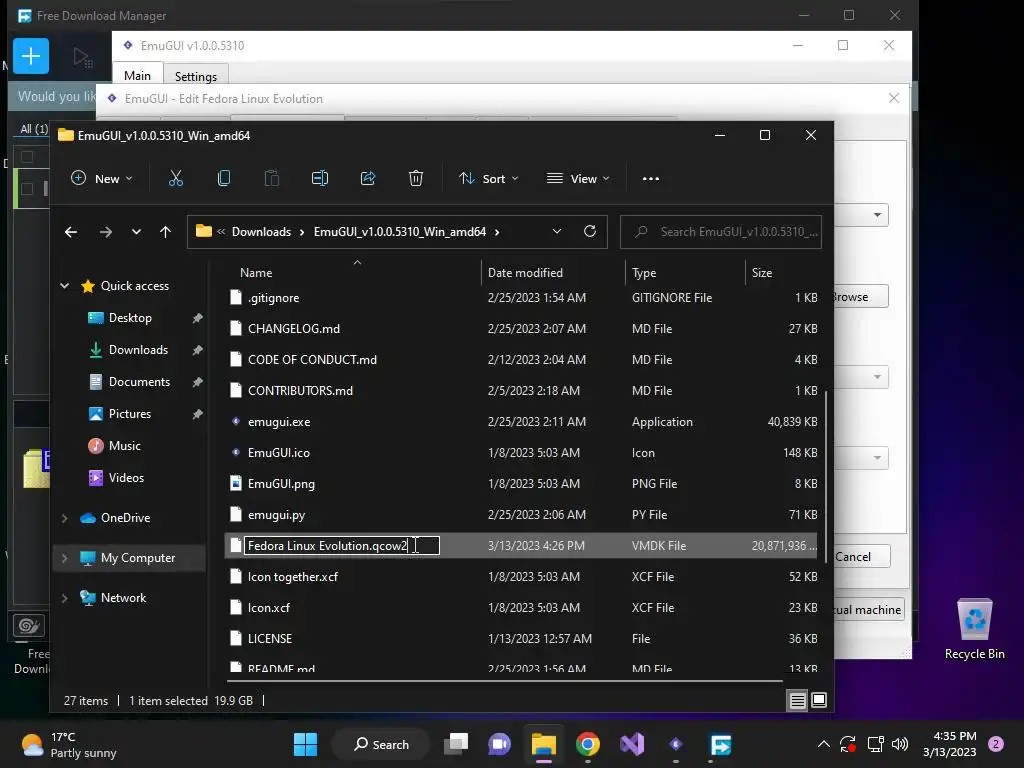Screen dimensions: 1024x768
Task: Select Documents in Quick access
Action: click(x=139, y=381)
